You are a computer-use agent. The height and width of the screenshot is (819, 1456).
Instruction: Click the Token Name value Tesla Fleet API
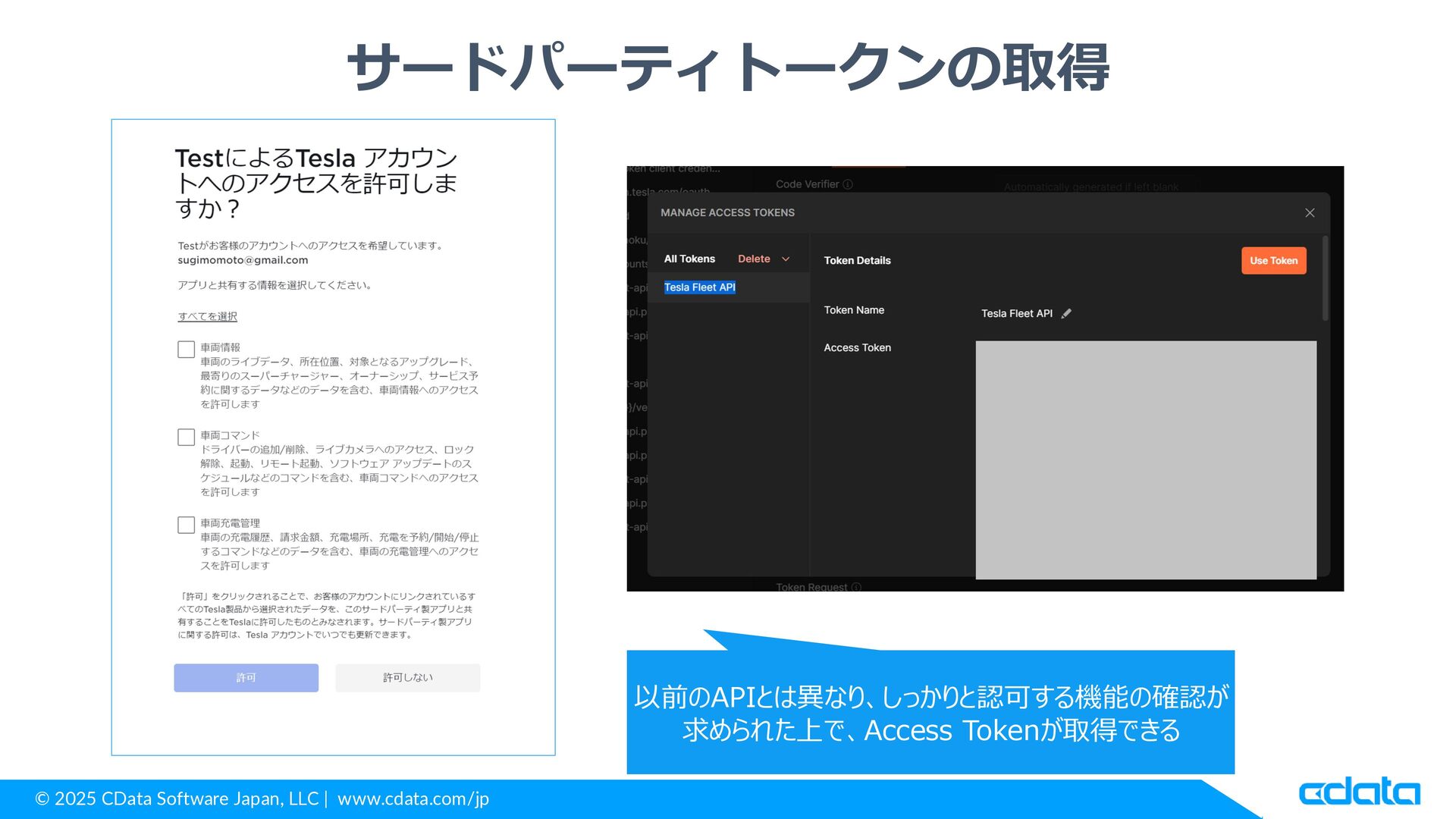[1016, 314]
